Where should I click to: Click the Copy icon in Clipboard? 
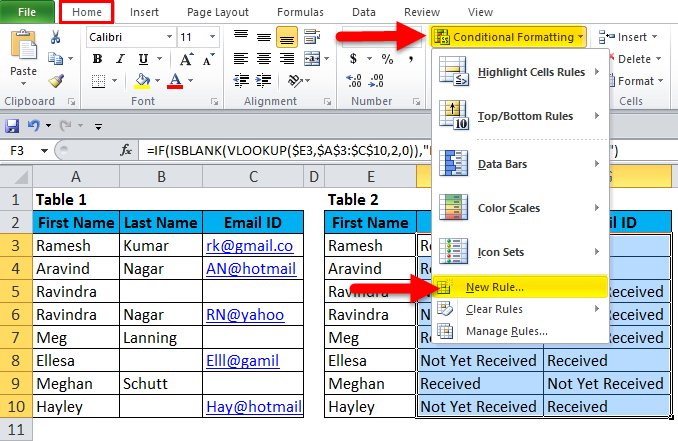[55, 58]
